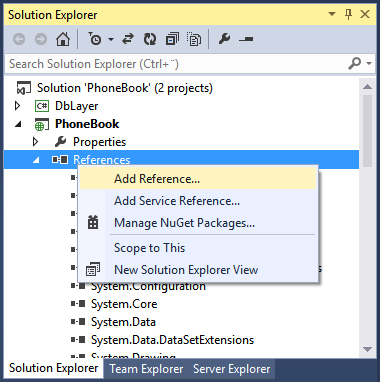Click the Home icon in toolbar

click(63, 39)
